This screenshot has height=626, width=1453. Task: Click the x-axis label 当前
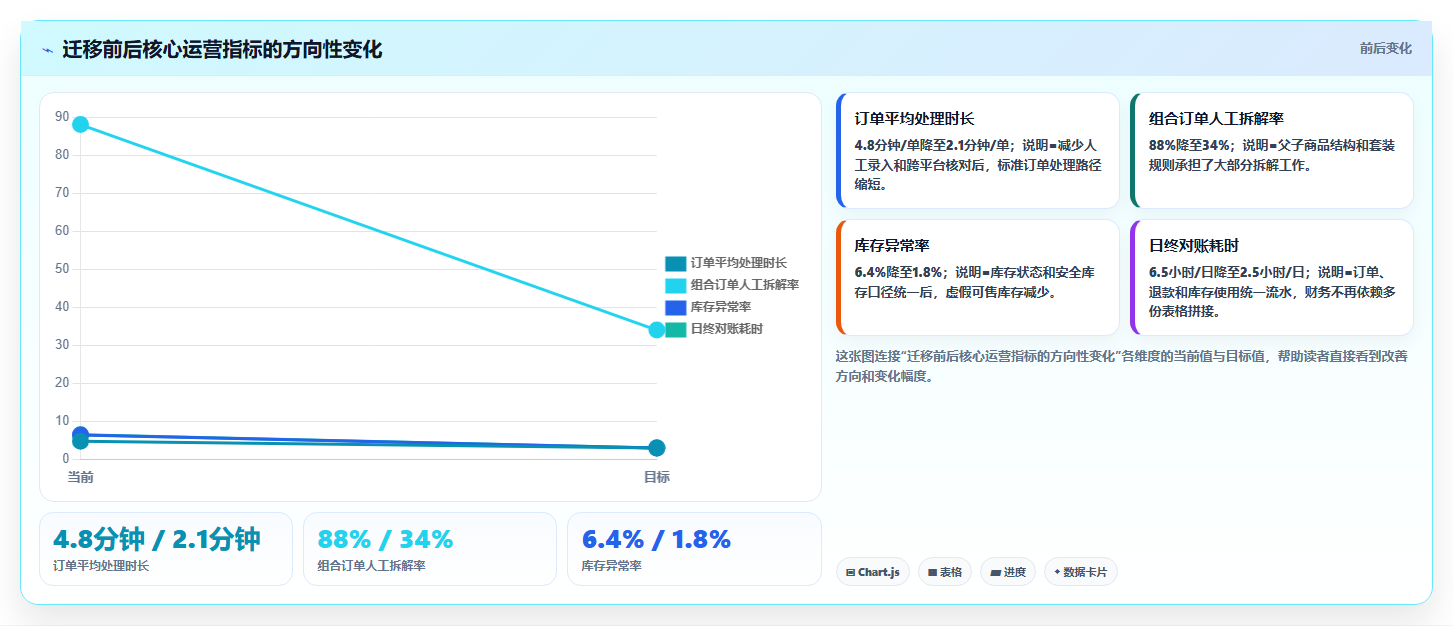click(81, 477)
